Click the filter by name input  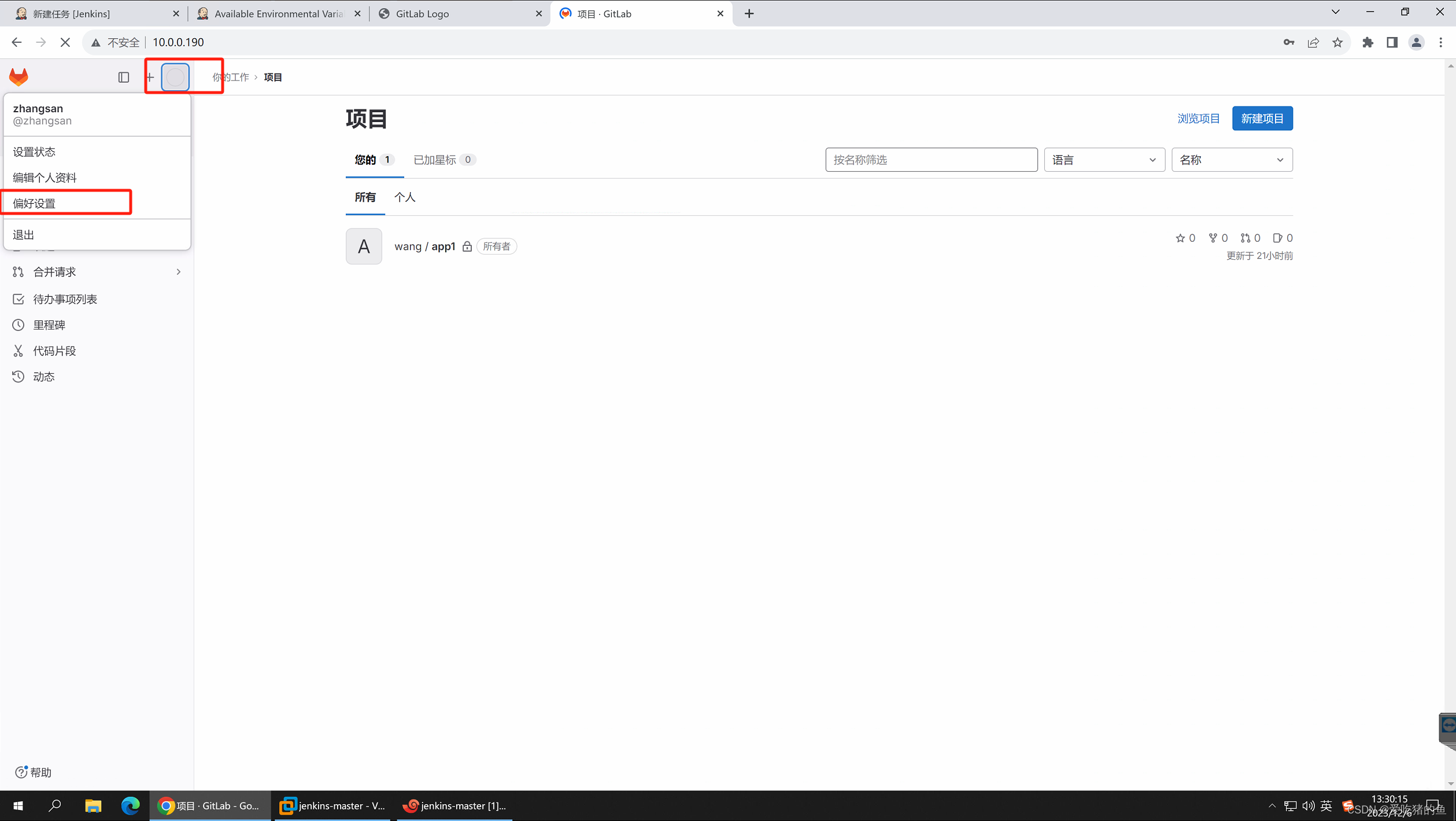(x=931, y=160)
